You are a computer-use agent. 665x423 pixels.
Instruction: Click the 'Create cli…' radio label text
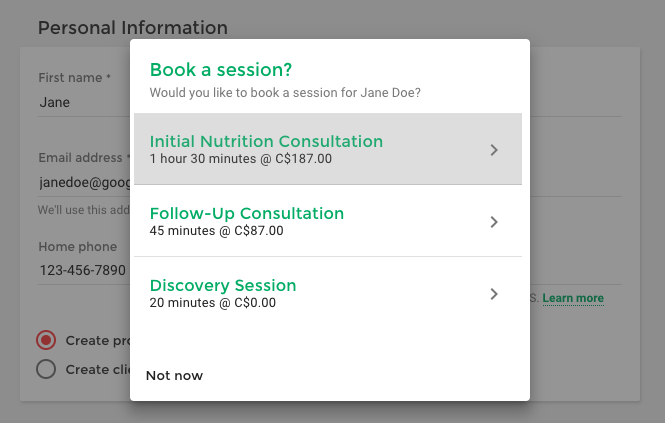[x=98, y=370]
